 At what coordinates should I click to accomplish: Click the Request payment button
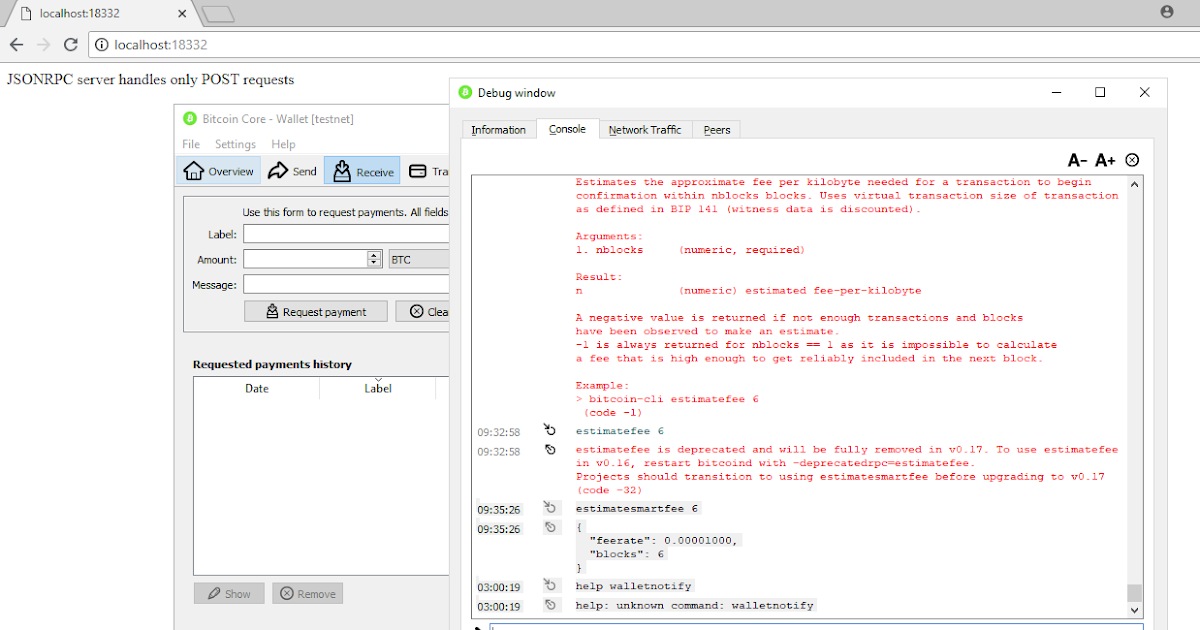(x=316, y=312)
